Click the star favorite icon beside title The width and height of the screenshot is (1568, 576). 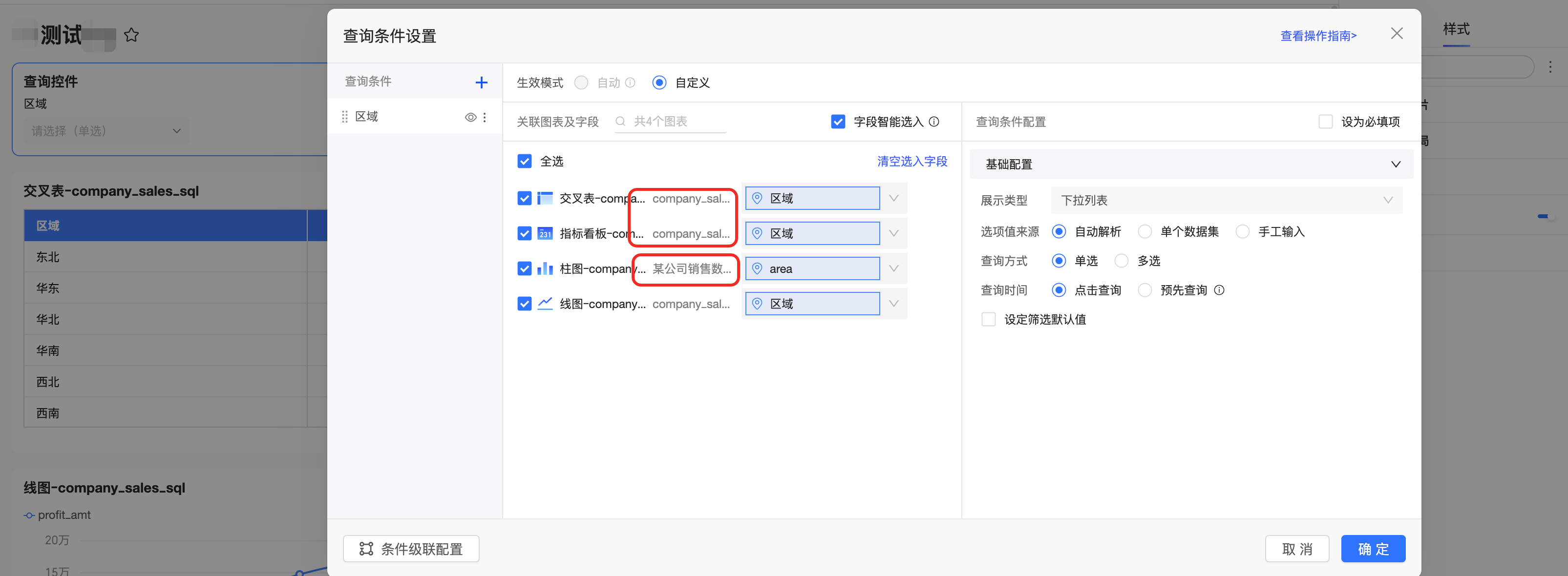(x=131, y=35)
